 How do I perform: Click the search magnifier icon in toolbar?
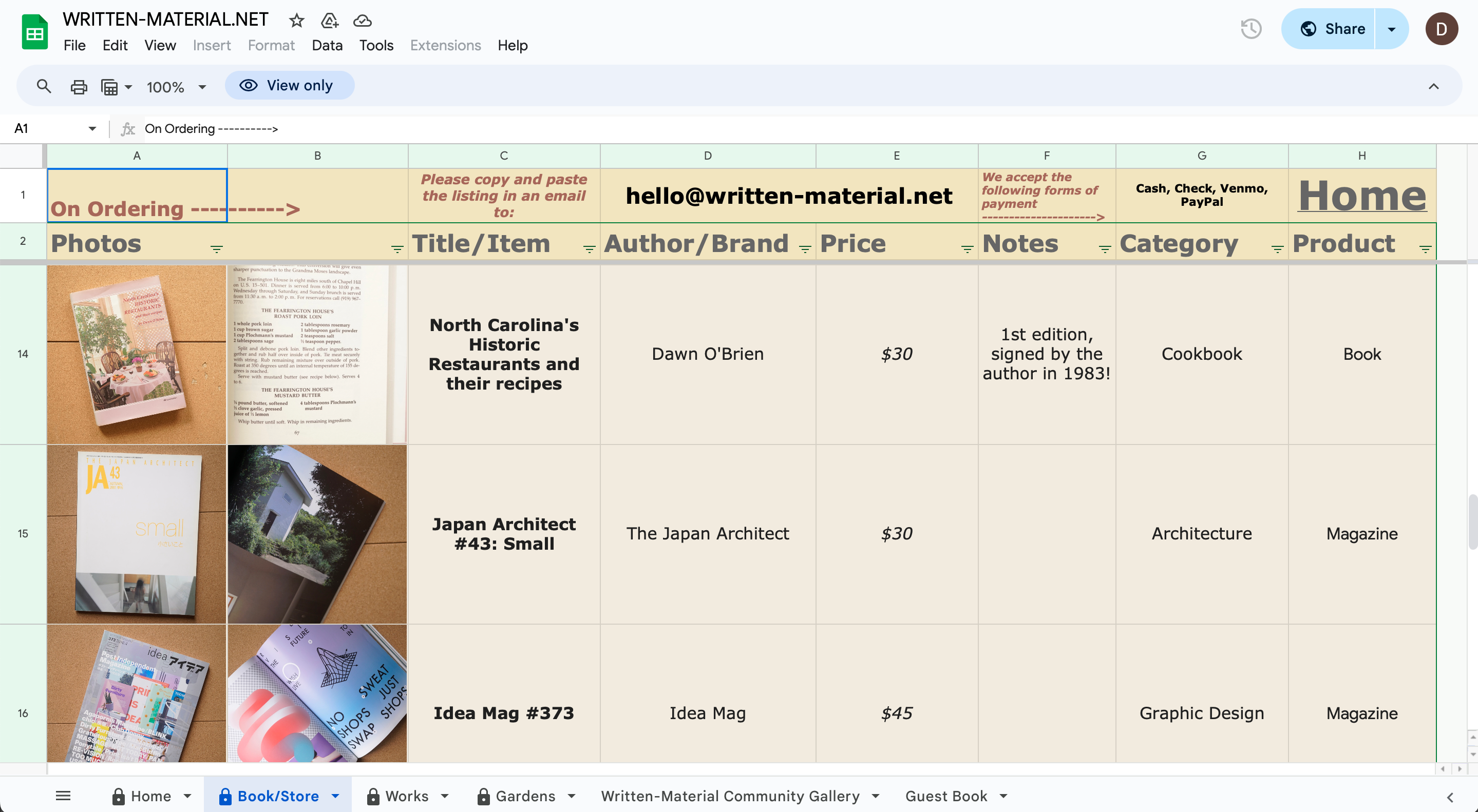(x=44, y=86)
